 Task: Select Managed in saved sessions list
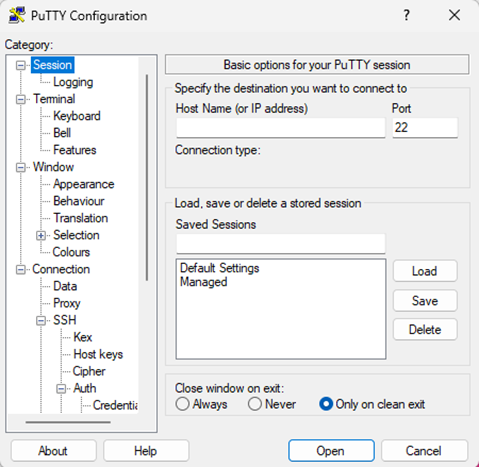pos(204,282)
